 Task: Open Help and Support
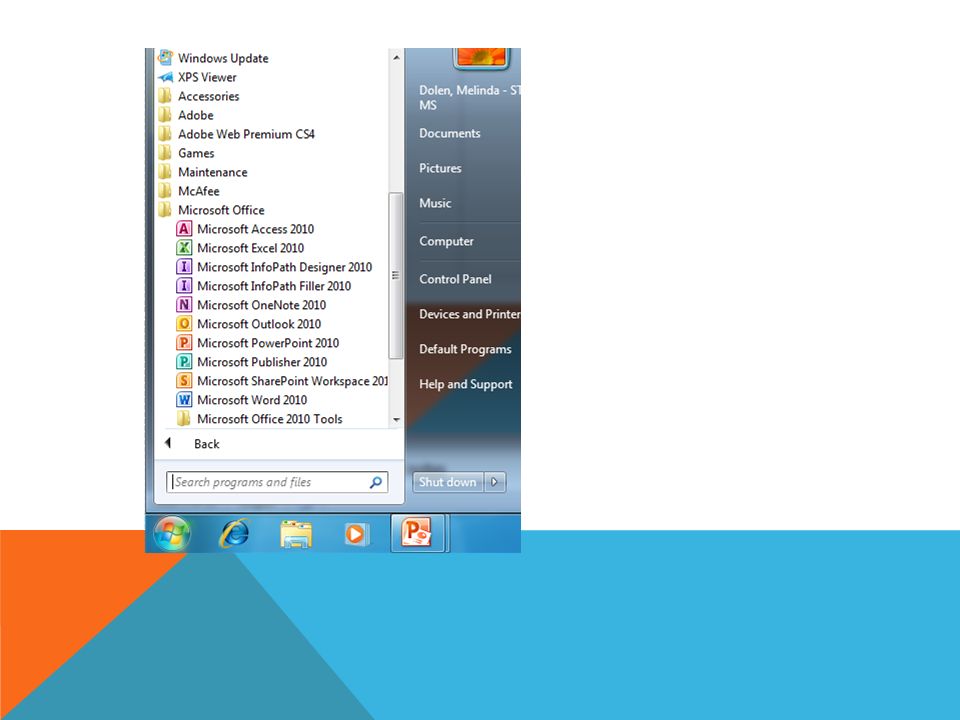click(466, 384)
